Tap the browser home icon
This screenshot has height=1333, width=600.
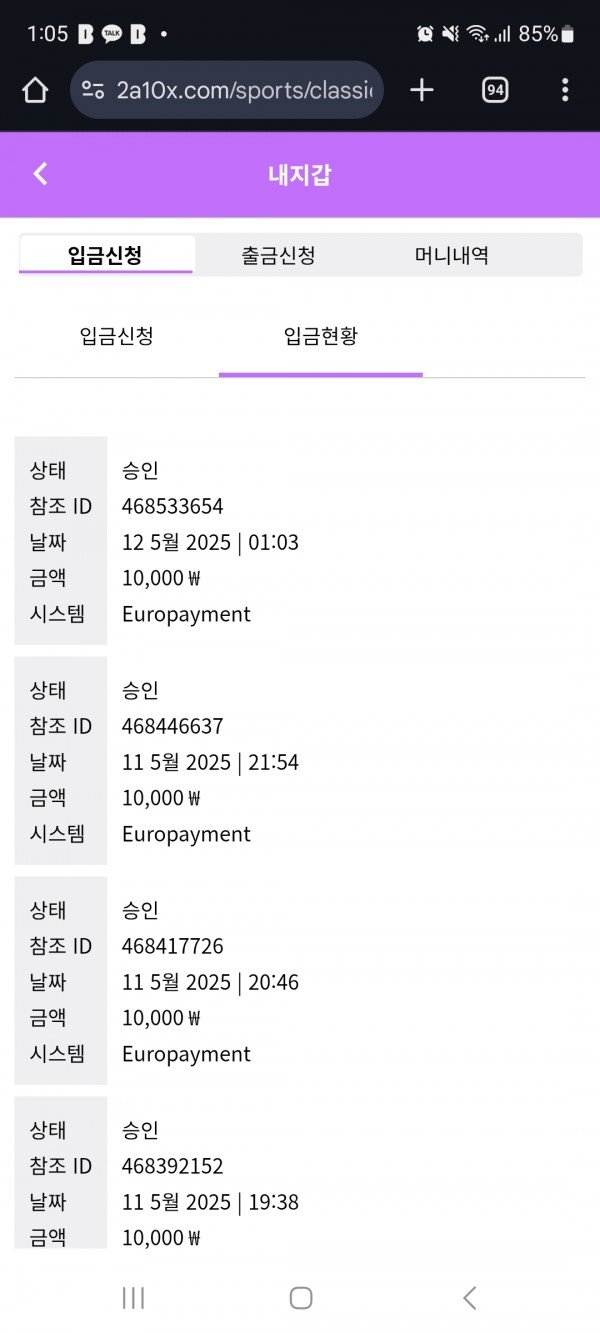tap(35, 91)
